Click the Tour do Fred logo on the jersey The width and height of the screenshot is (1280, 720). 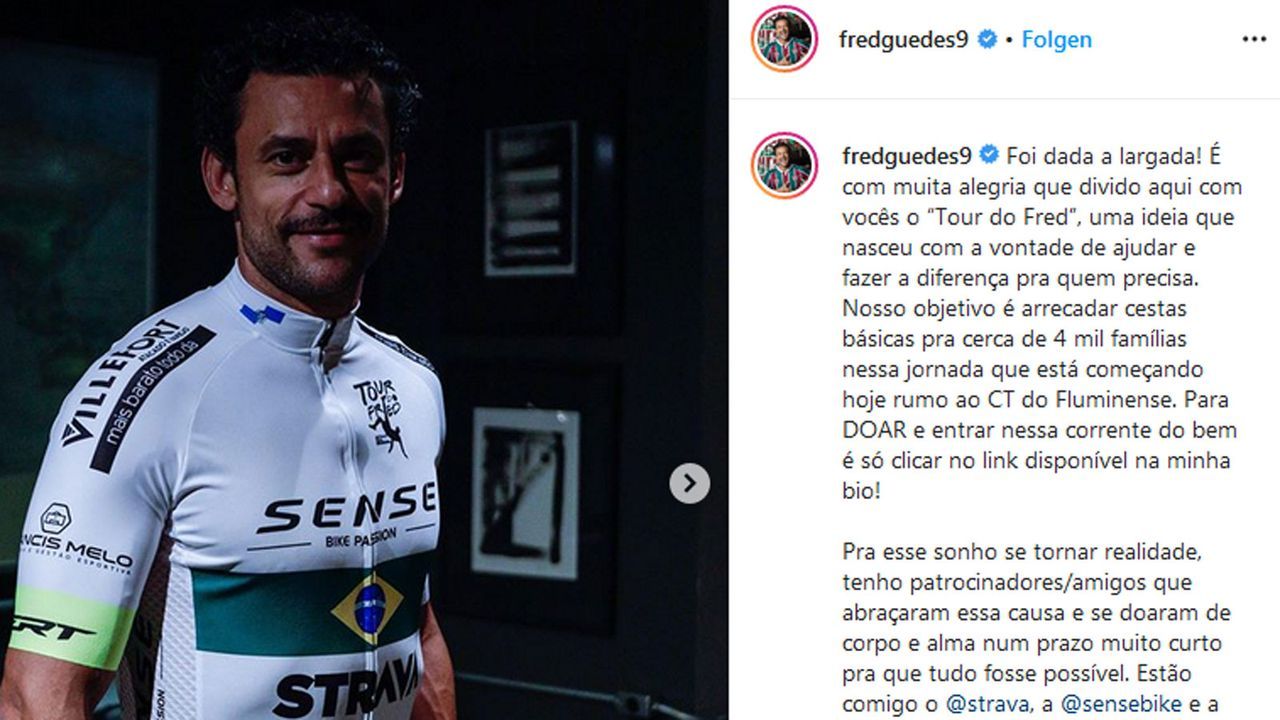pos(380,417)
